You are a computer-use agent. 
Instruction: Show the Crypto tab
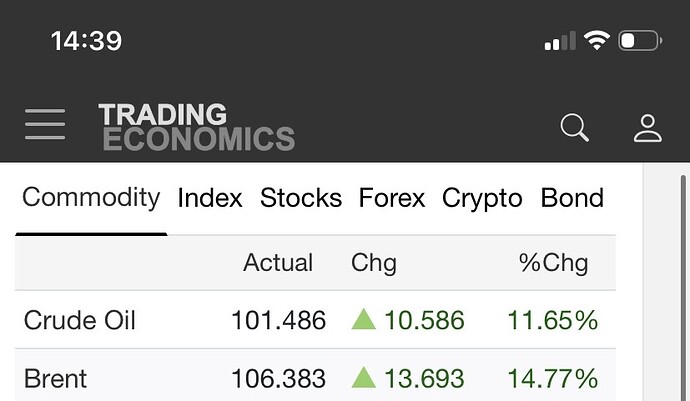[x=482, y=198]
